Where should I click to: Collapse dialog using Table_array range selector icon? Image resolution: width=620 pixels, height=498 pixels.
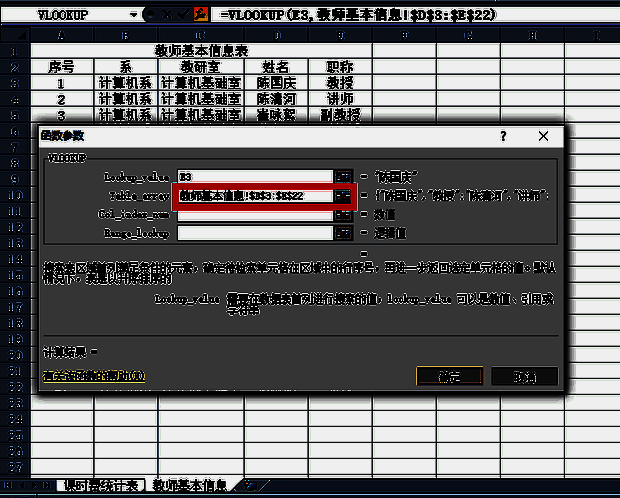pos(343,195)
